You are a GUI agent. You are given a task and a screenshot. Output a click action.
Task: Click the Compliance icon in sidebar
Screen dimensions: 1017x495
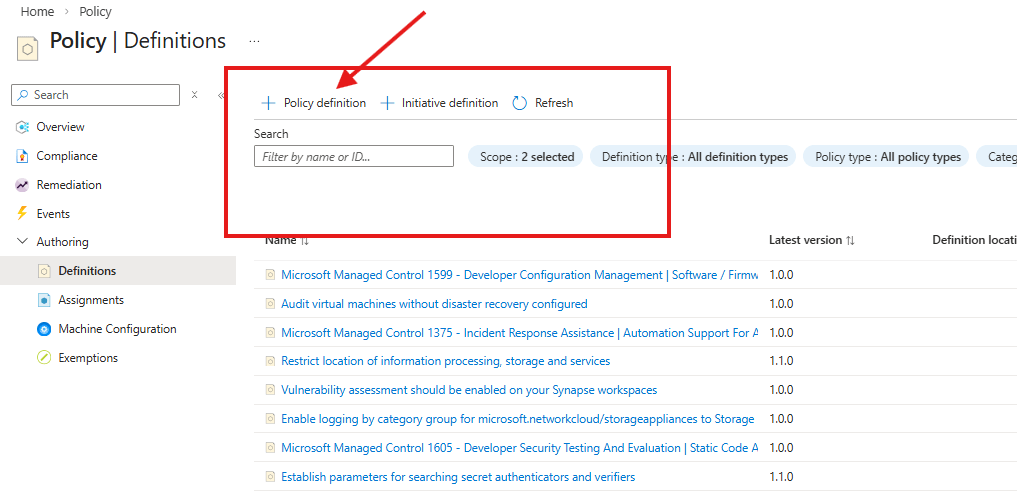pyautogui.click(x=22, y=156)
